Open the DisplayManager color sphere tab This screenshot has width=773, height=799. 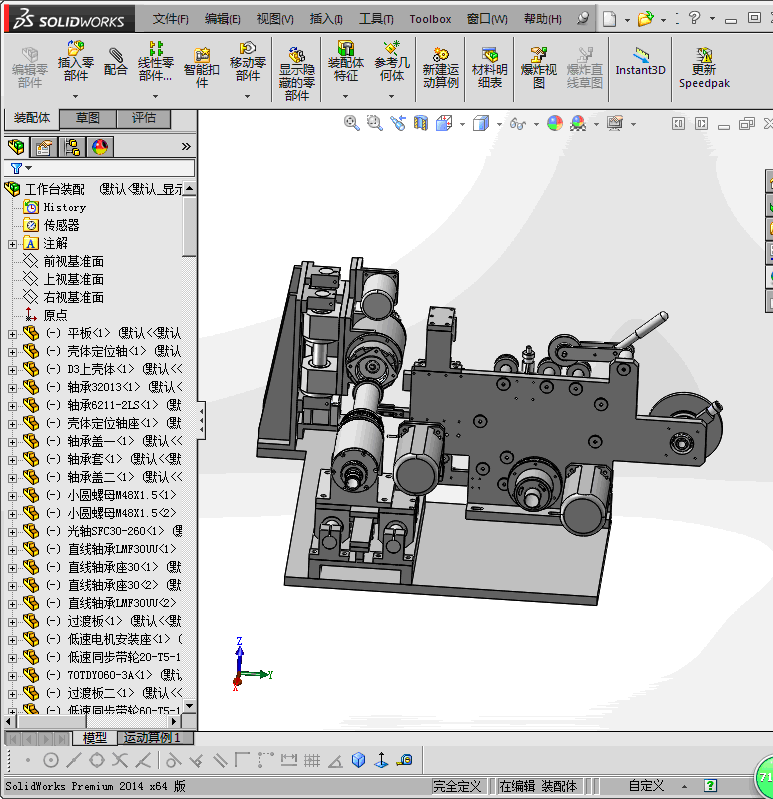click(x=100, y=147)
